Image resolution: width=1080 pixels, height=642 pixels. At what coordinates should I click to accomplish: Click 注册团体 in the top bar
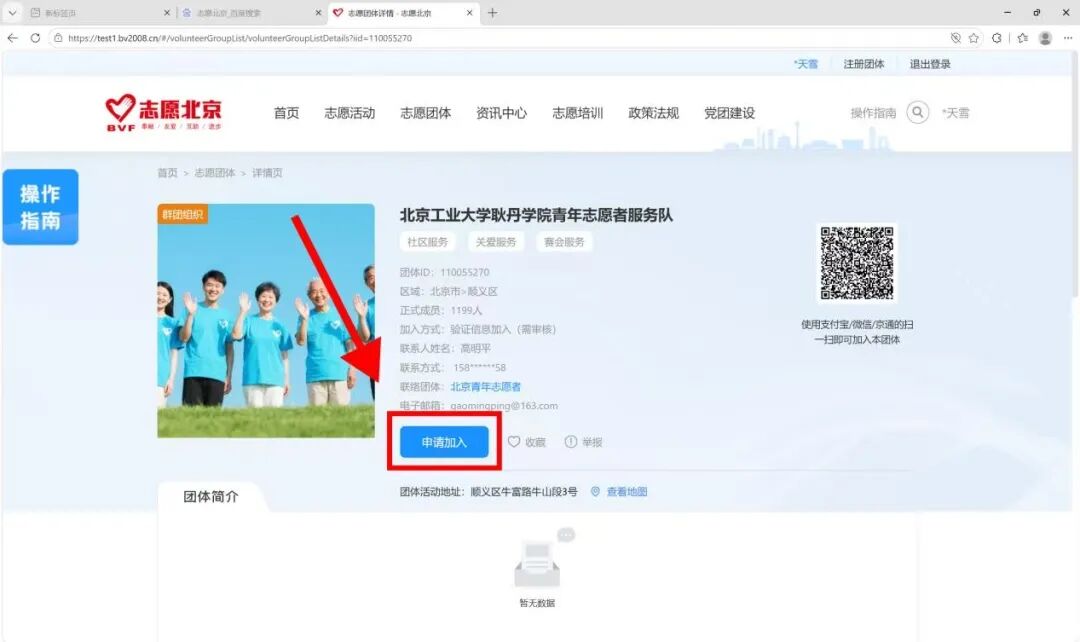864,64
